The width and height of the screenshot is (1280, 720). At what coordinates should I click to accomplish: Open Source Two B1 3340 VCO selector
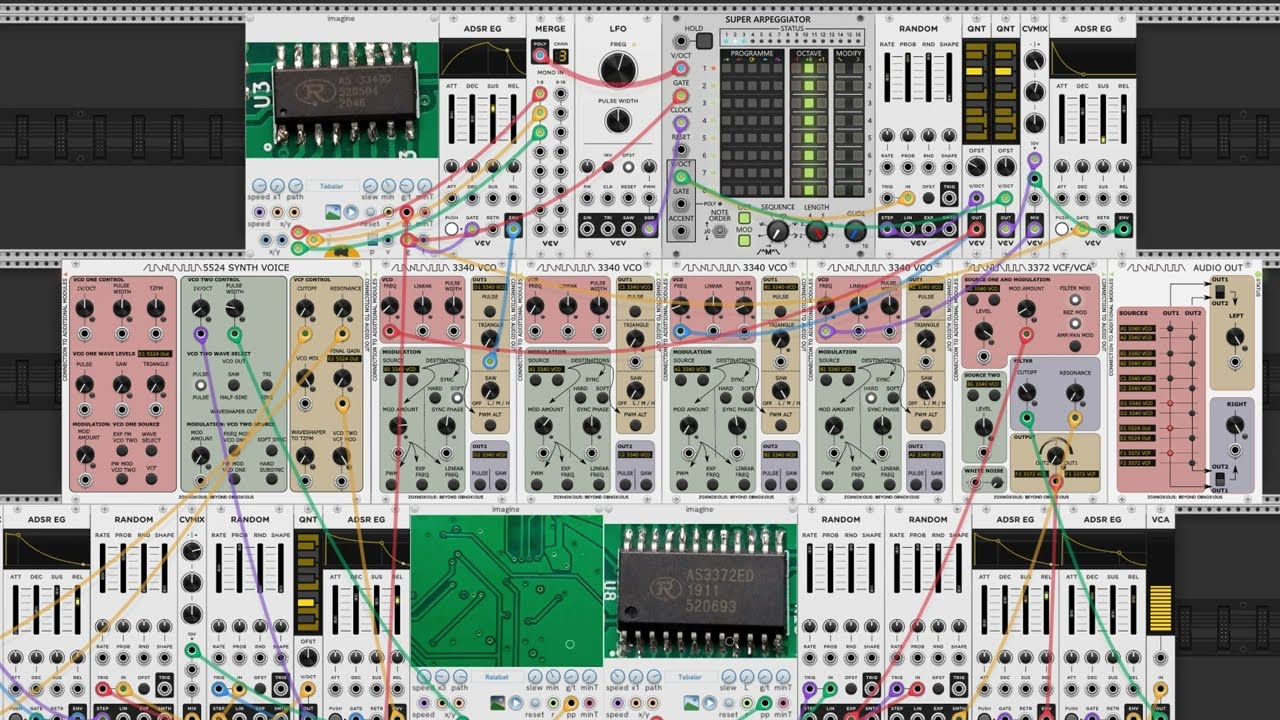click(x=985, y=384)
